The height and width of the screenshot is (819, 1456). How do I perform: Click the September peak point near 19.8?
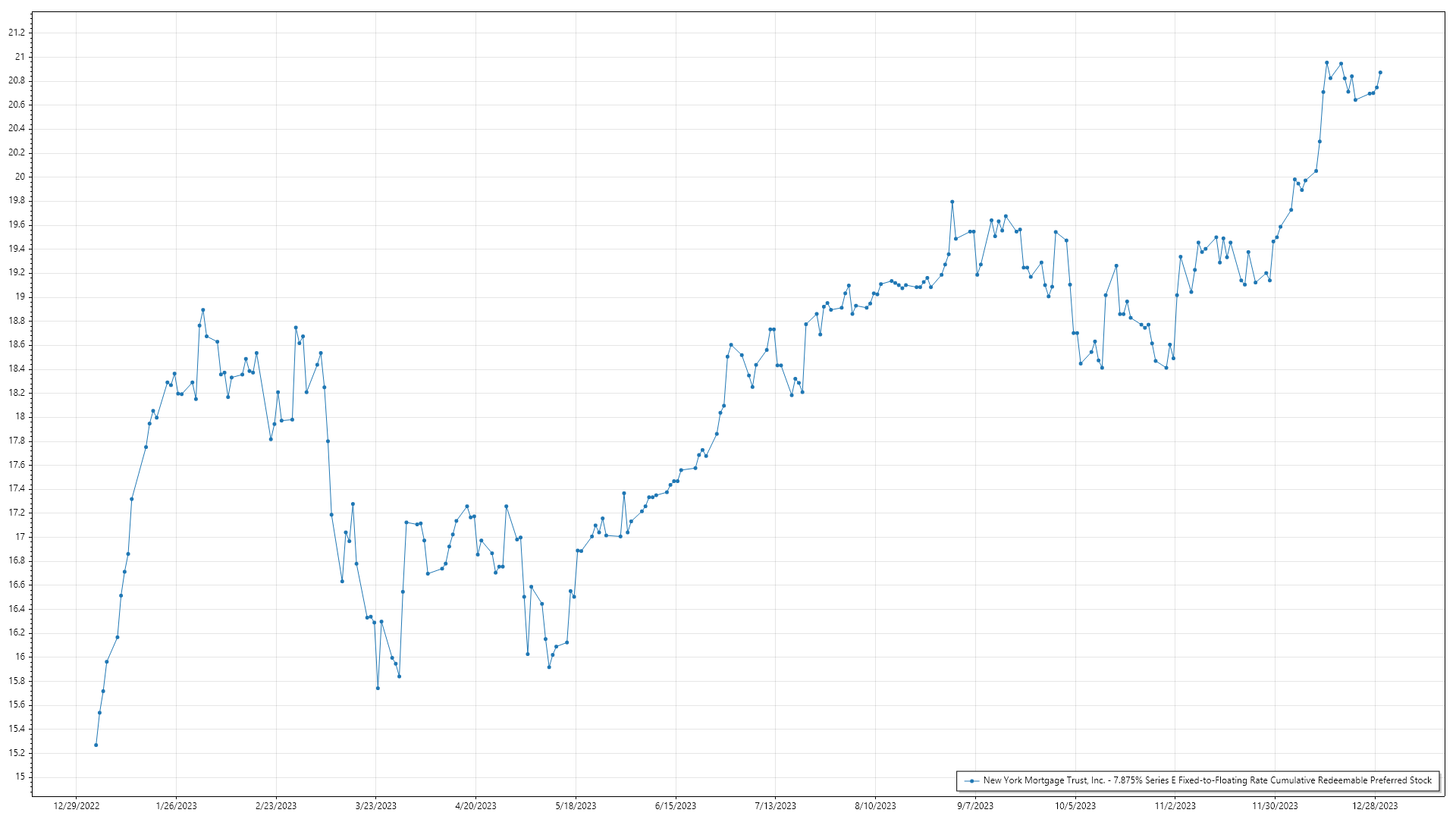point(952,202)
